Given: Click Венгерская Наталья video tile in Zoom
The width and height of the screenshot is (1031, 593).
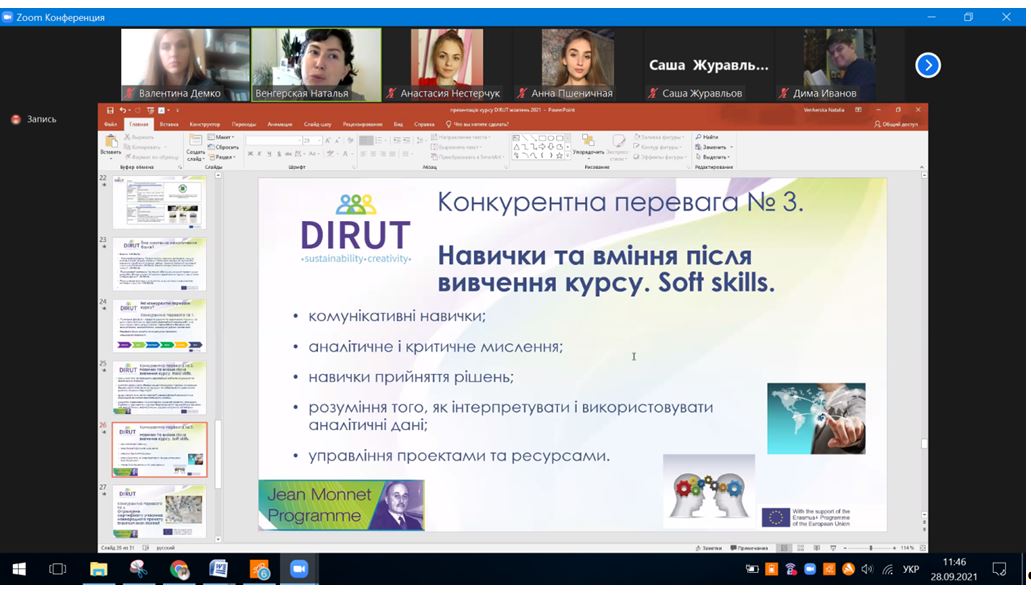Looking at the screenshot, I should pyautogui.click(x=316, y=64).
